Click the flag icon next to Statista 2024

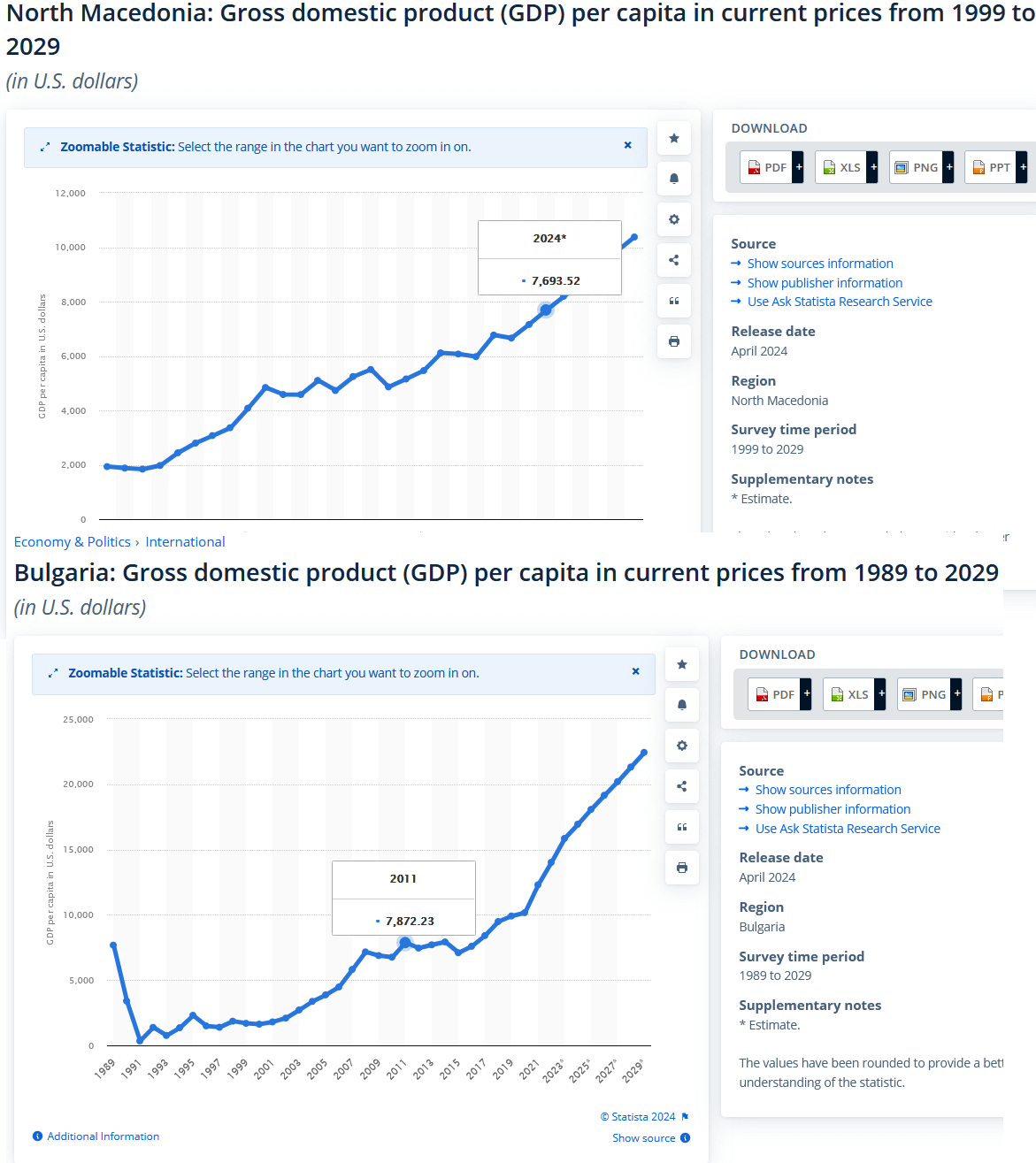[685, 1117]
